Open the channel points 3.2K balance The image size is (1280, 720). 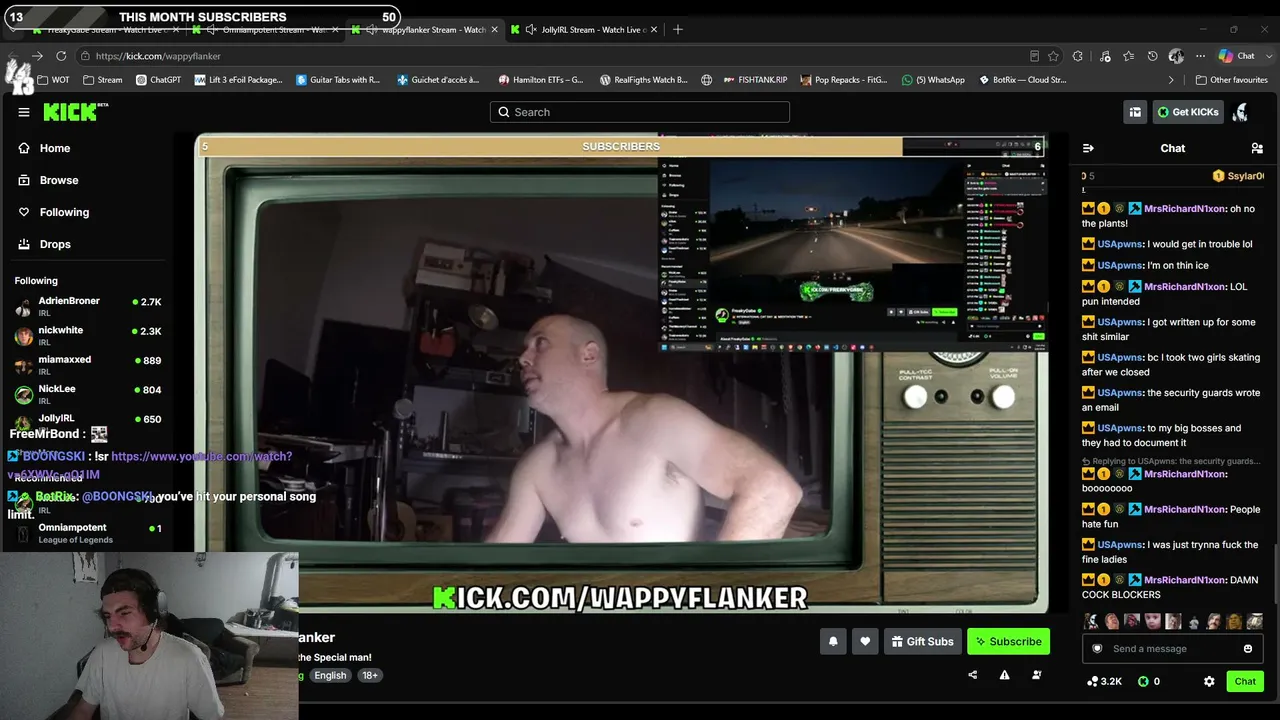[x=1104, y=682]
